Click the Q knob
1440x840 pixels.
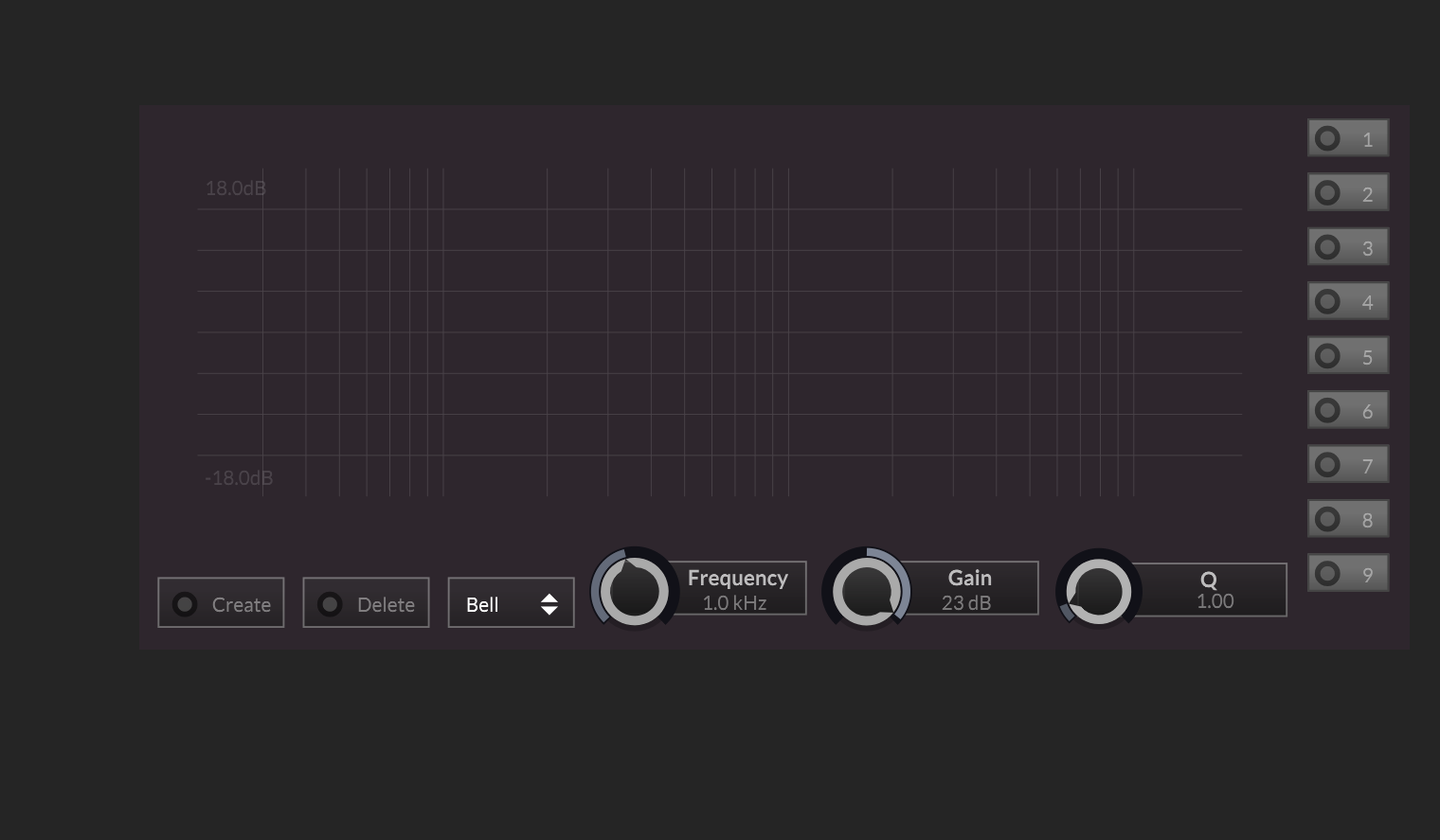[1099, 592]
